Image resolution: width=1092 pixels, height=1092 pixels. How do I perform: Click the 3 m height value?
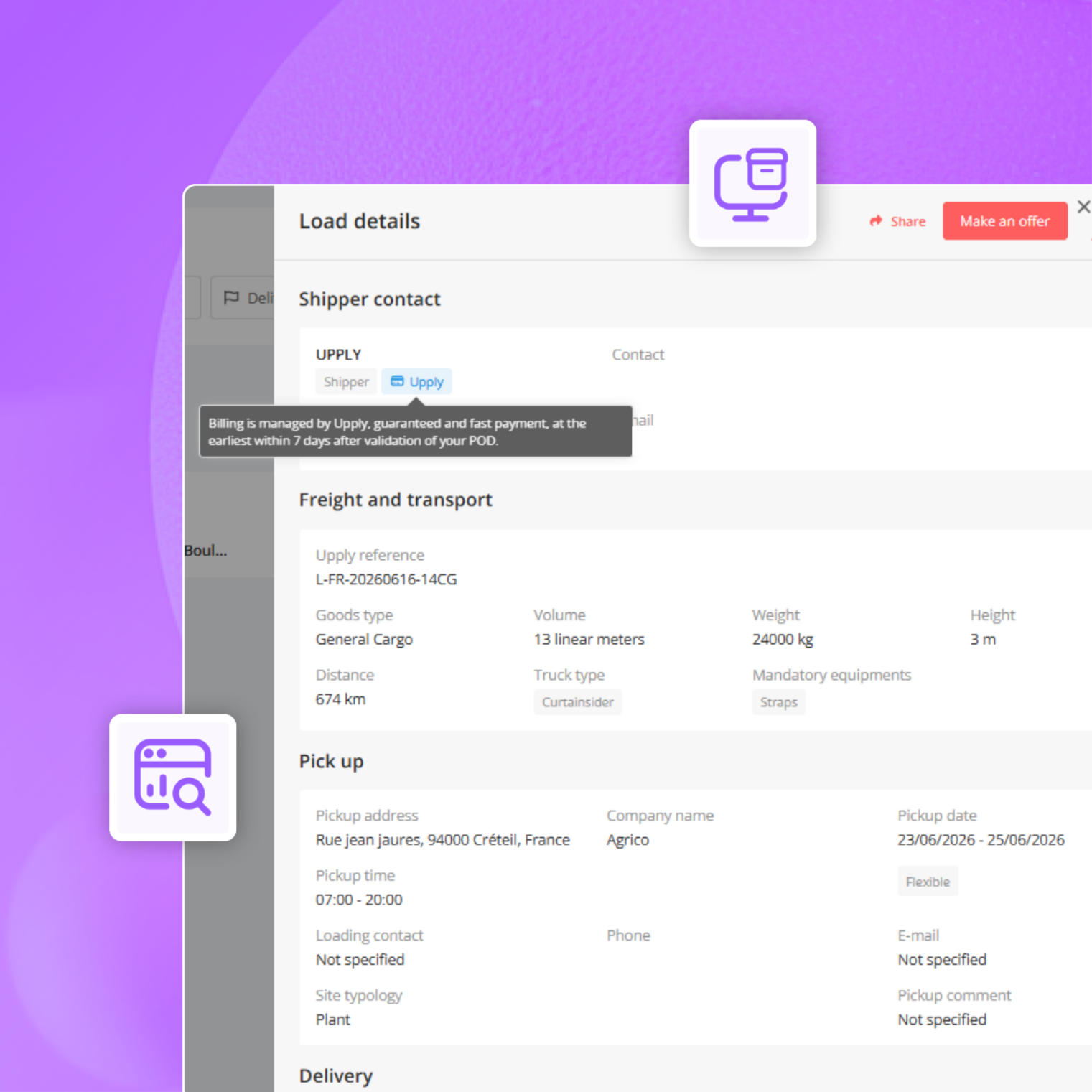983,639
